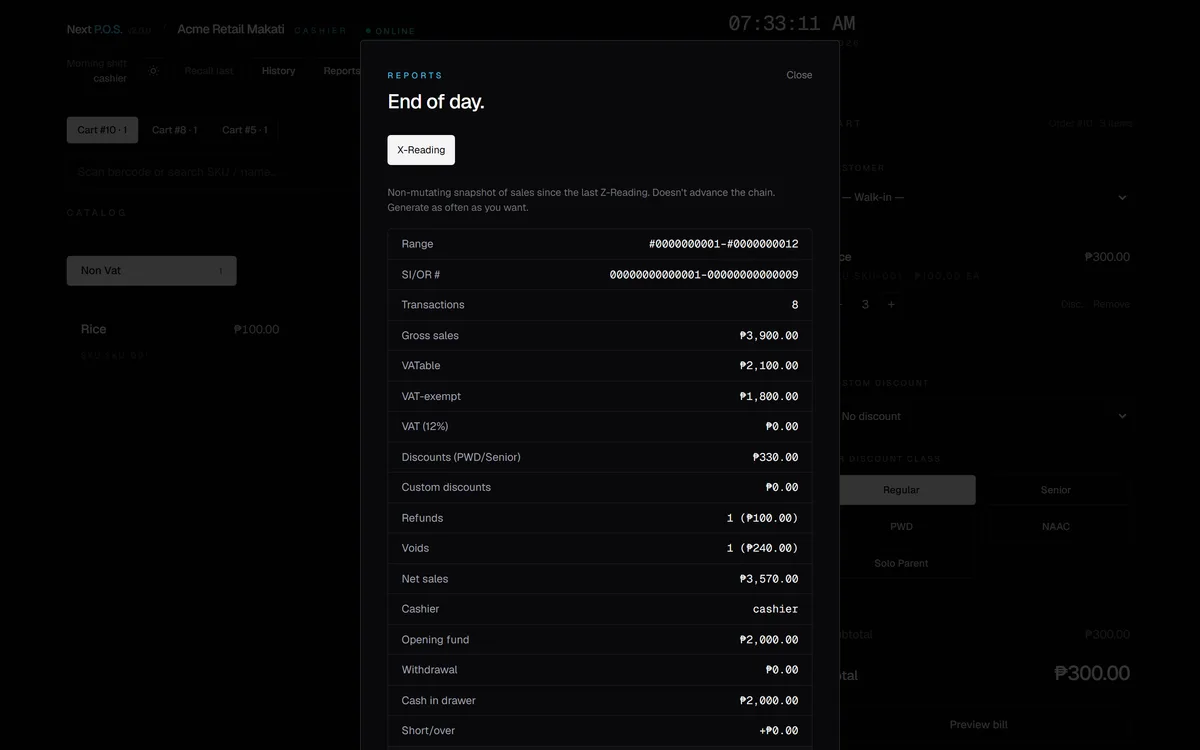Increase Rice quantity with plus button
The height and width of the screenshot is (750, 1200).
(891, 304)
